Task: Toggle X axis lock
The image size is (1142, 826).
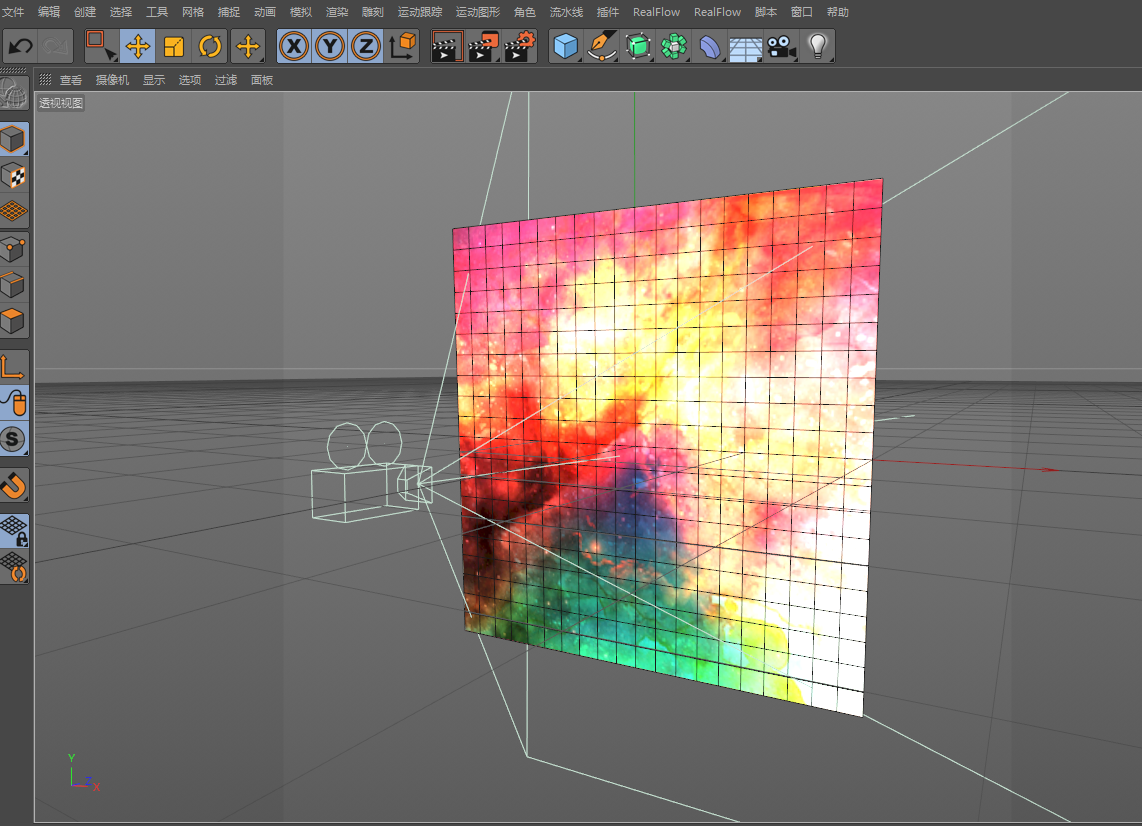Action: pyautogui.click(x=294, y=47)
